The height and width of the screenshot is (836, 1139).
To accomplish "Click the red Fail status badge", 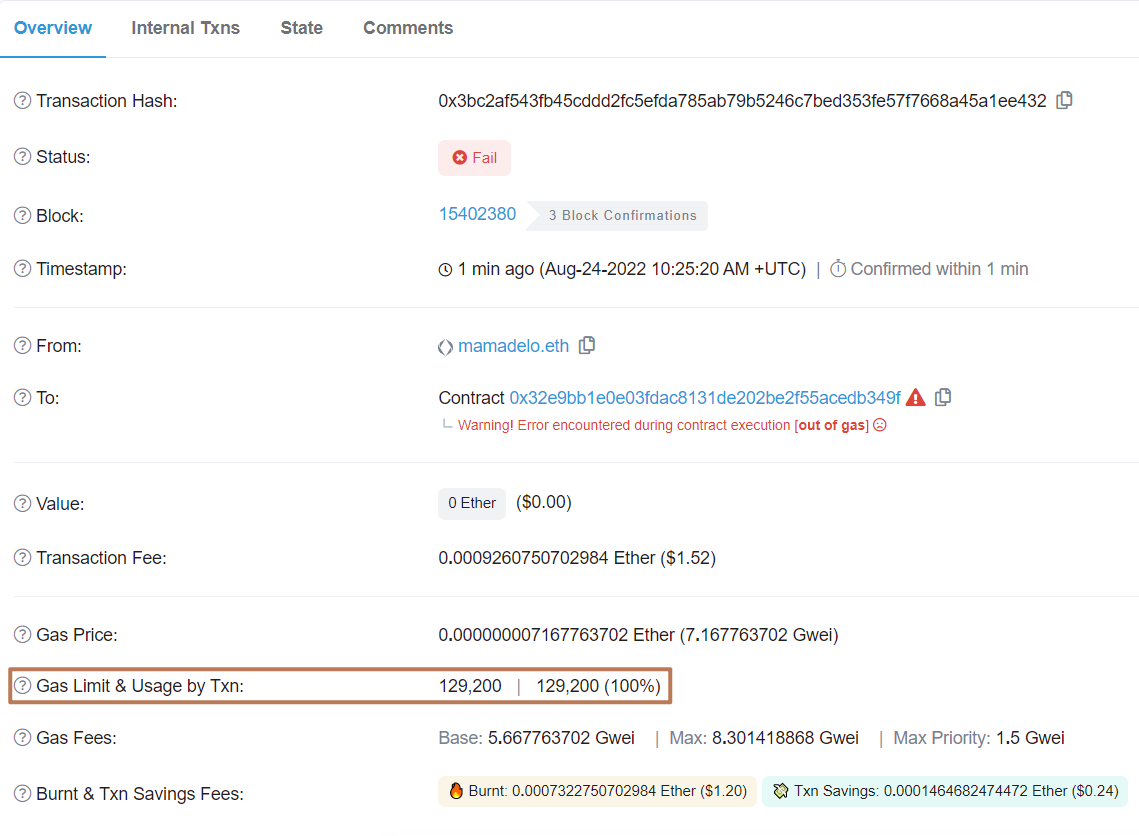I will point(474,158).
